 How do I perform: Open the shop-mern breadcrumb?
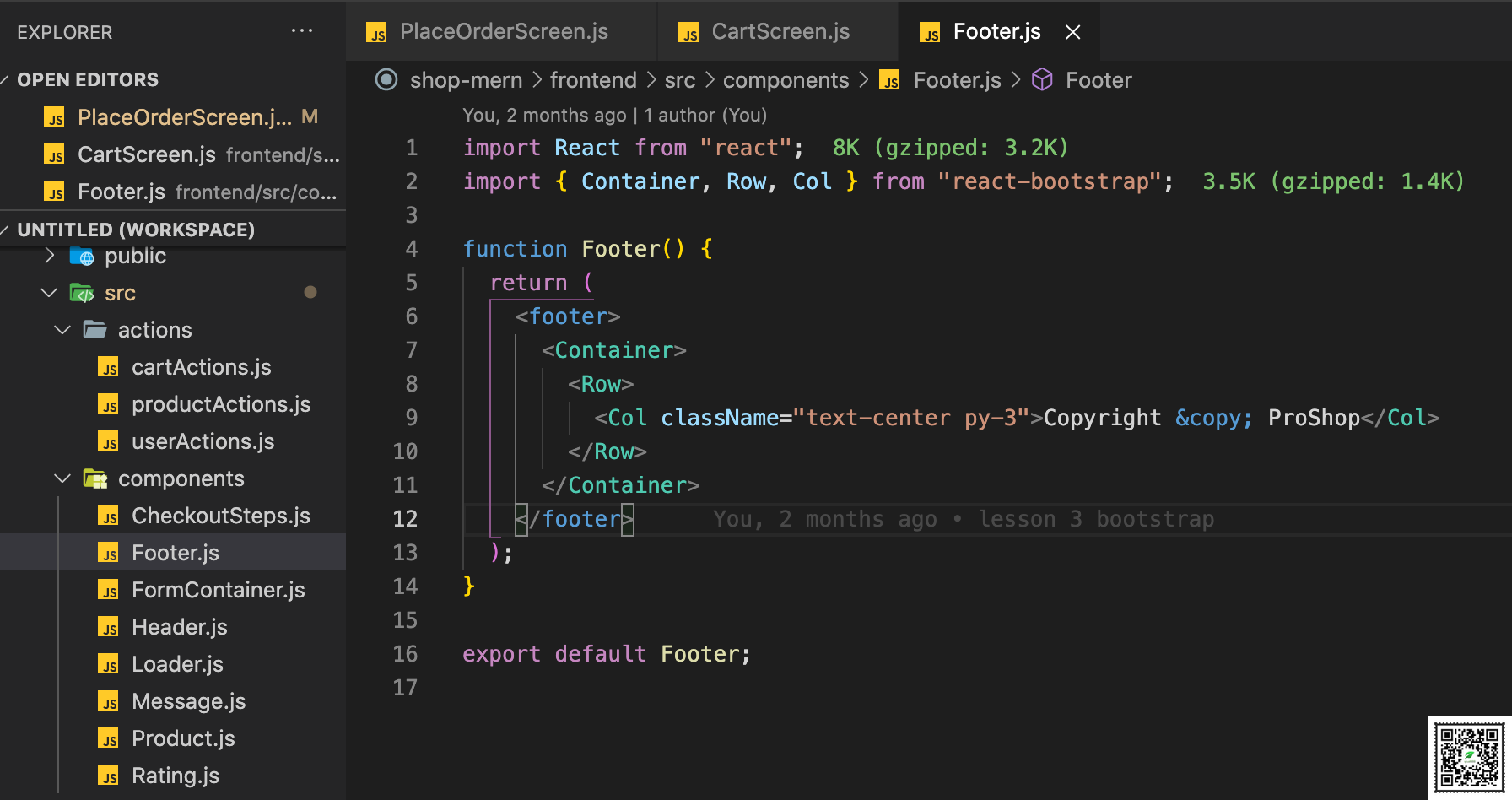466,80
